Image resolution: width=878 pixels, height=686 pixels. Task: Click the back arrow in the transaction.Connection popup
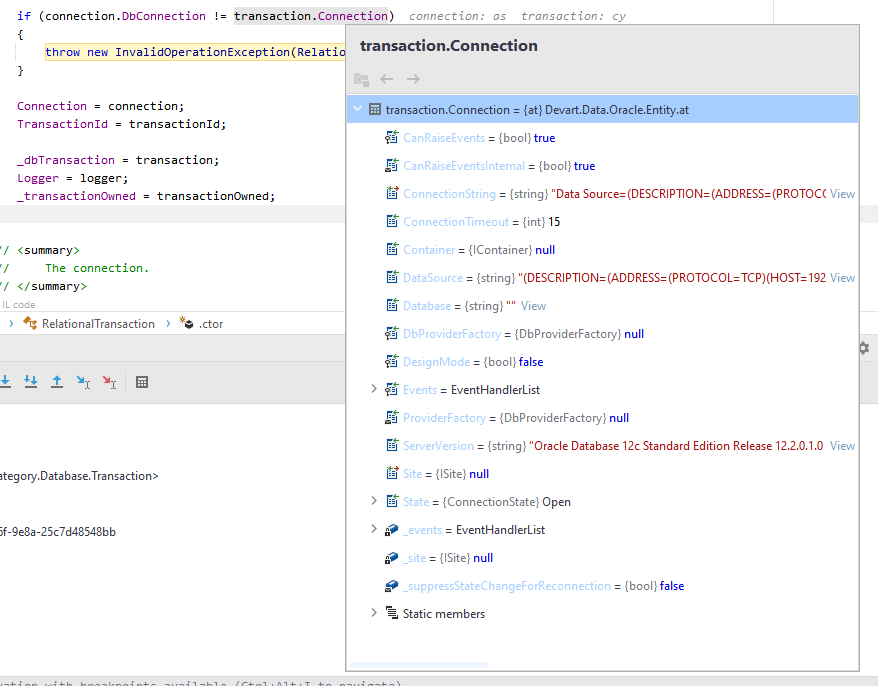coord(387,79)
